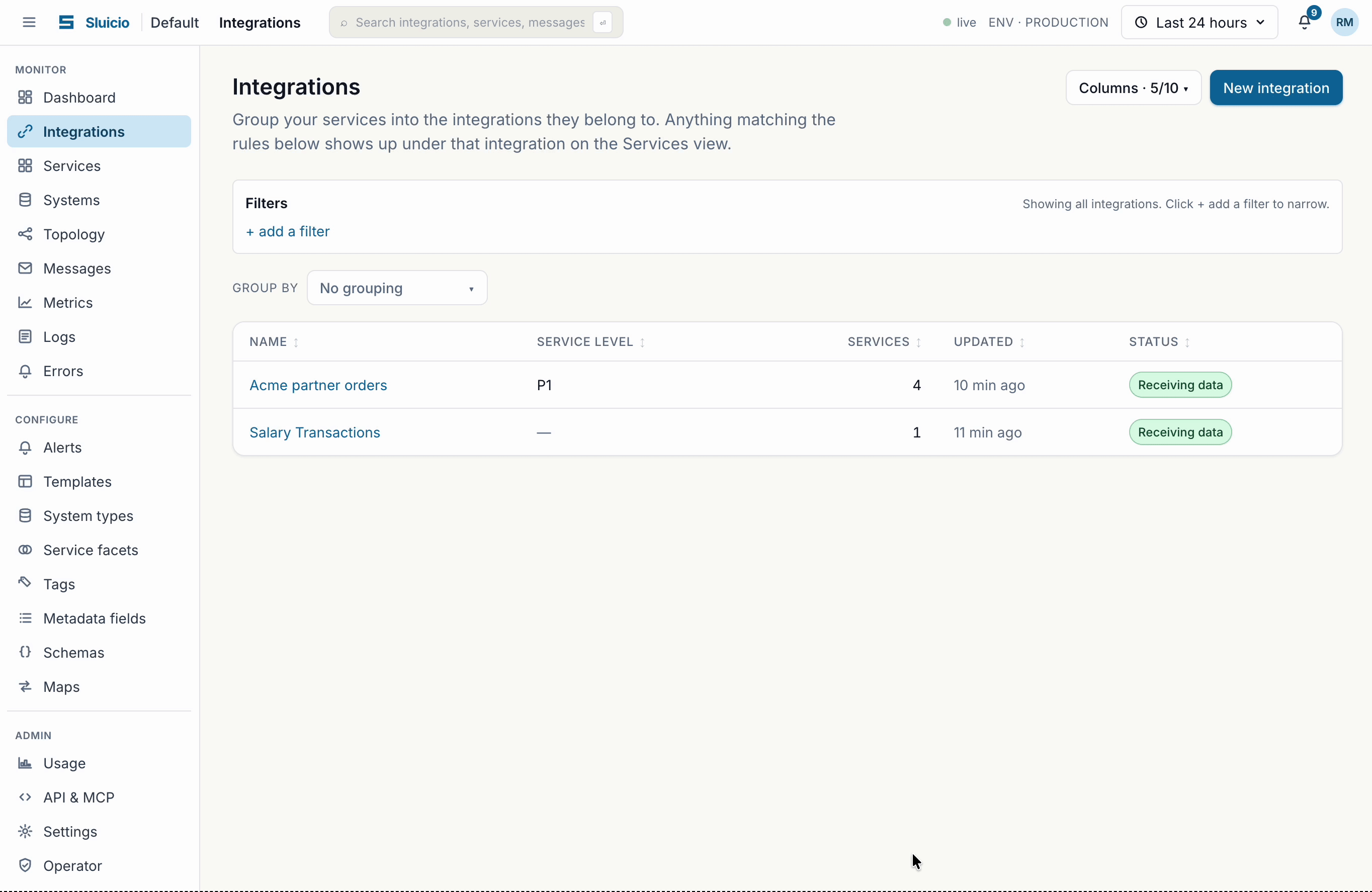Click the Tags label icon

[25, 583]
